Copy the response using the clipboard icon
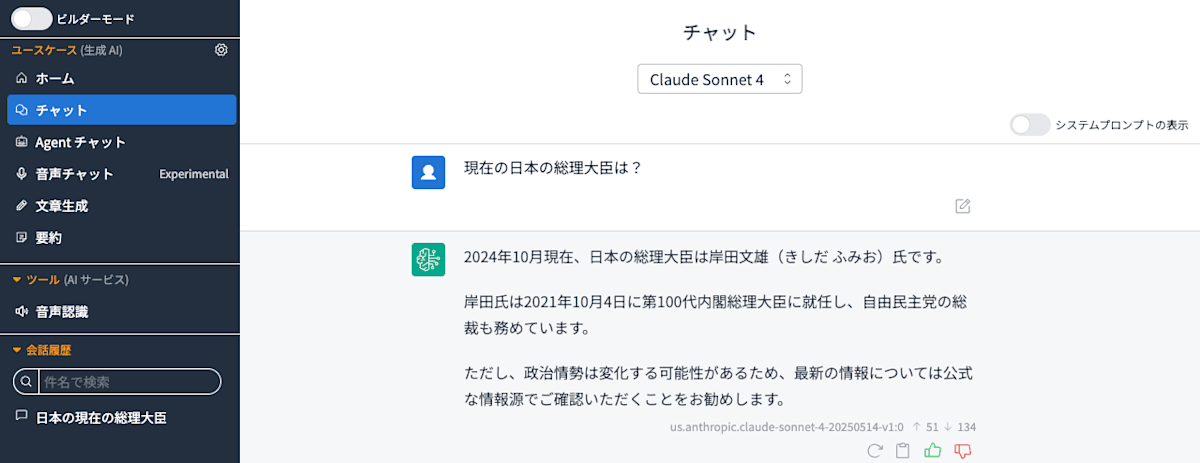This screenshot has height=463, width=1200. pos(903,451)
